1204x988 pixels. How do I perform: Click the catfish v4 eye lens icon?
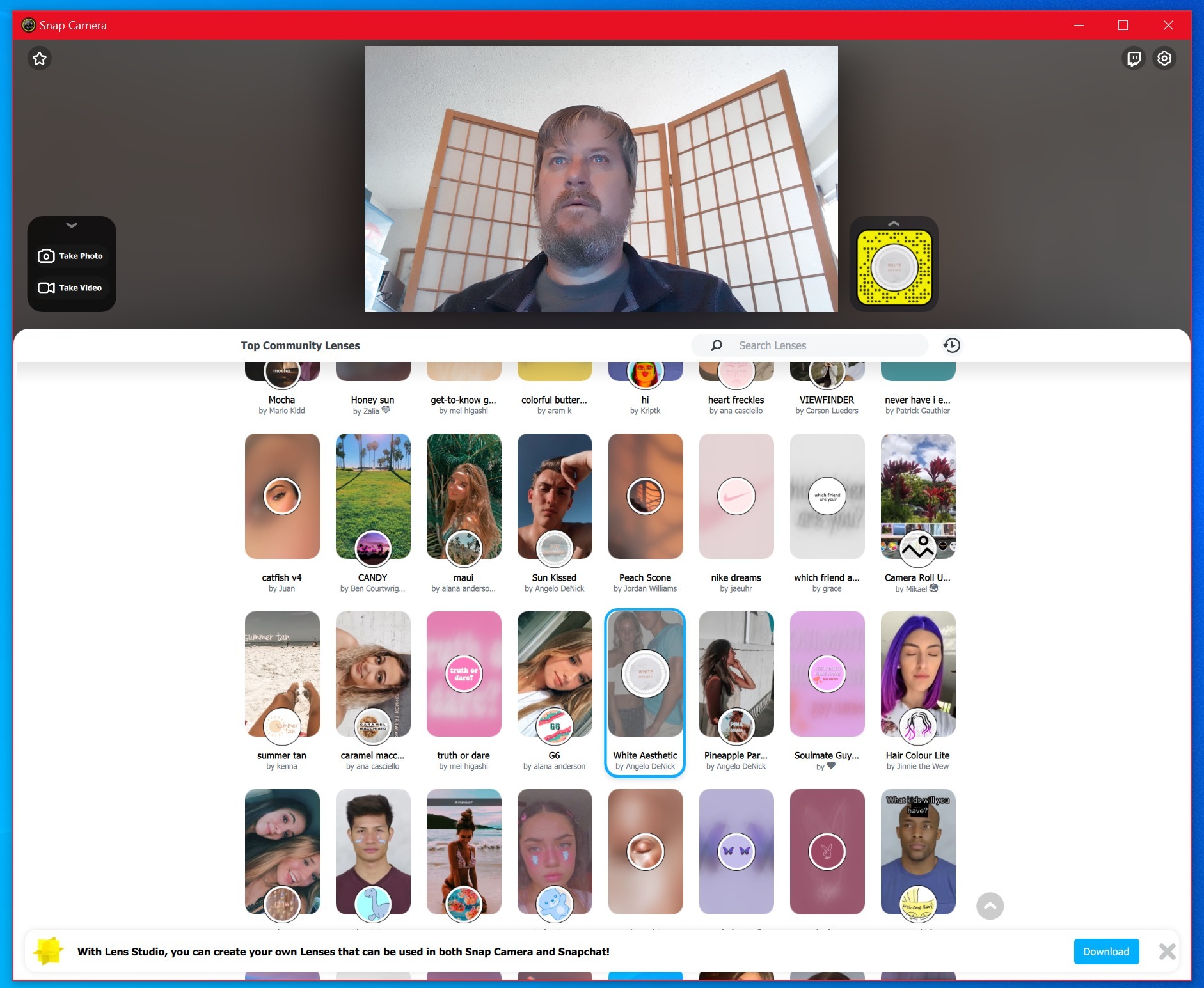tap(282, 496)
